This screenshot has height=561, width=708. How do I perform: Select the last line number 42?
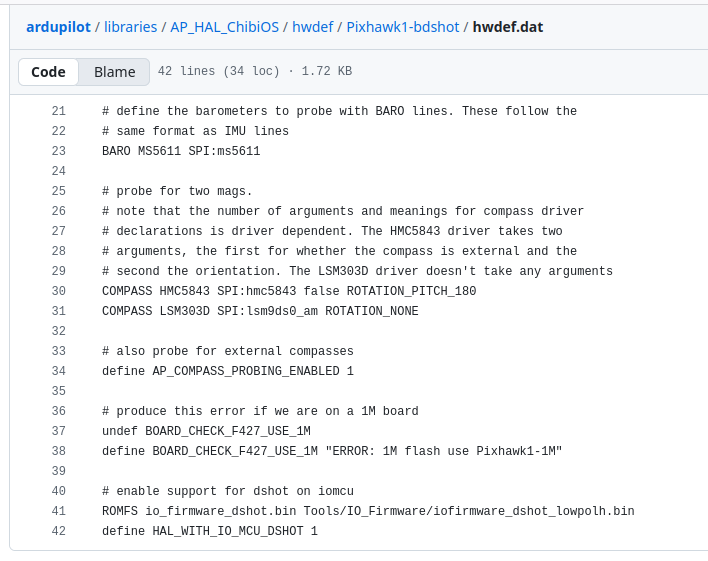[58, 531]
